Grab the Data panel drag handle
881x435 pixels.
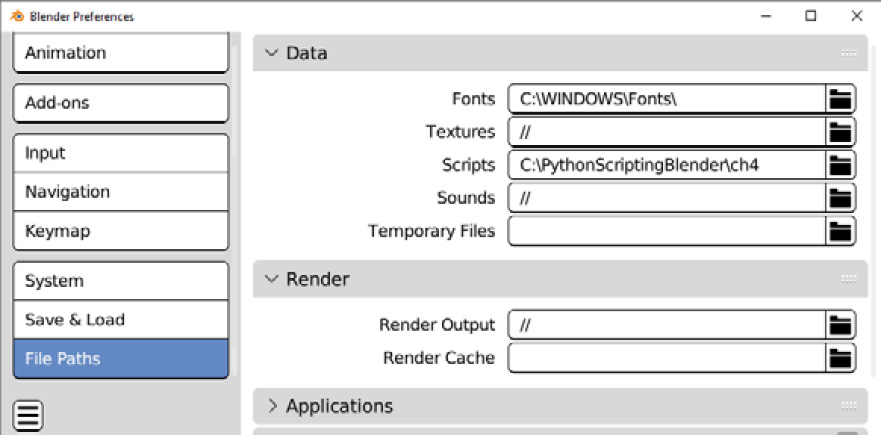(849, 53)
